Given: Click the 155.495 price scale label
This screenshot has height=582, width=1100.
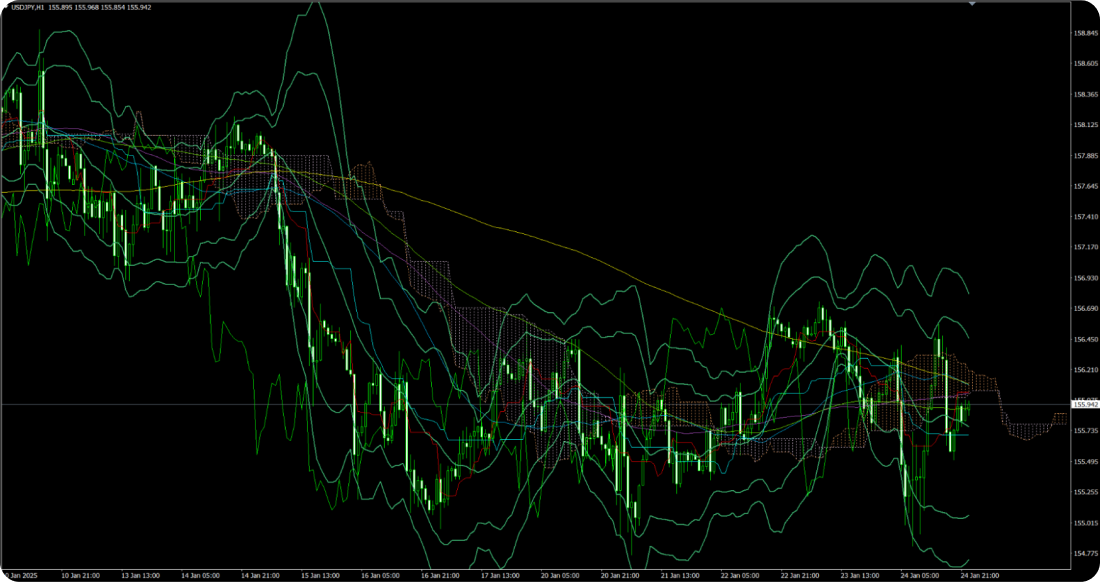Looking at the screenshot, I should point(1085,461).
